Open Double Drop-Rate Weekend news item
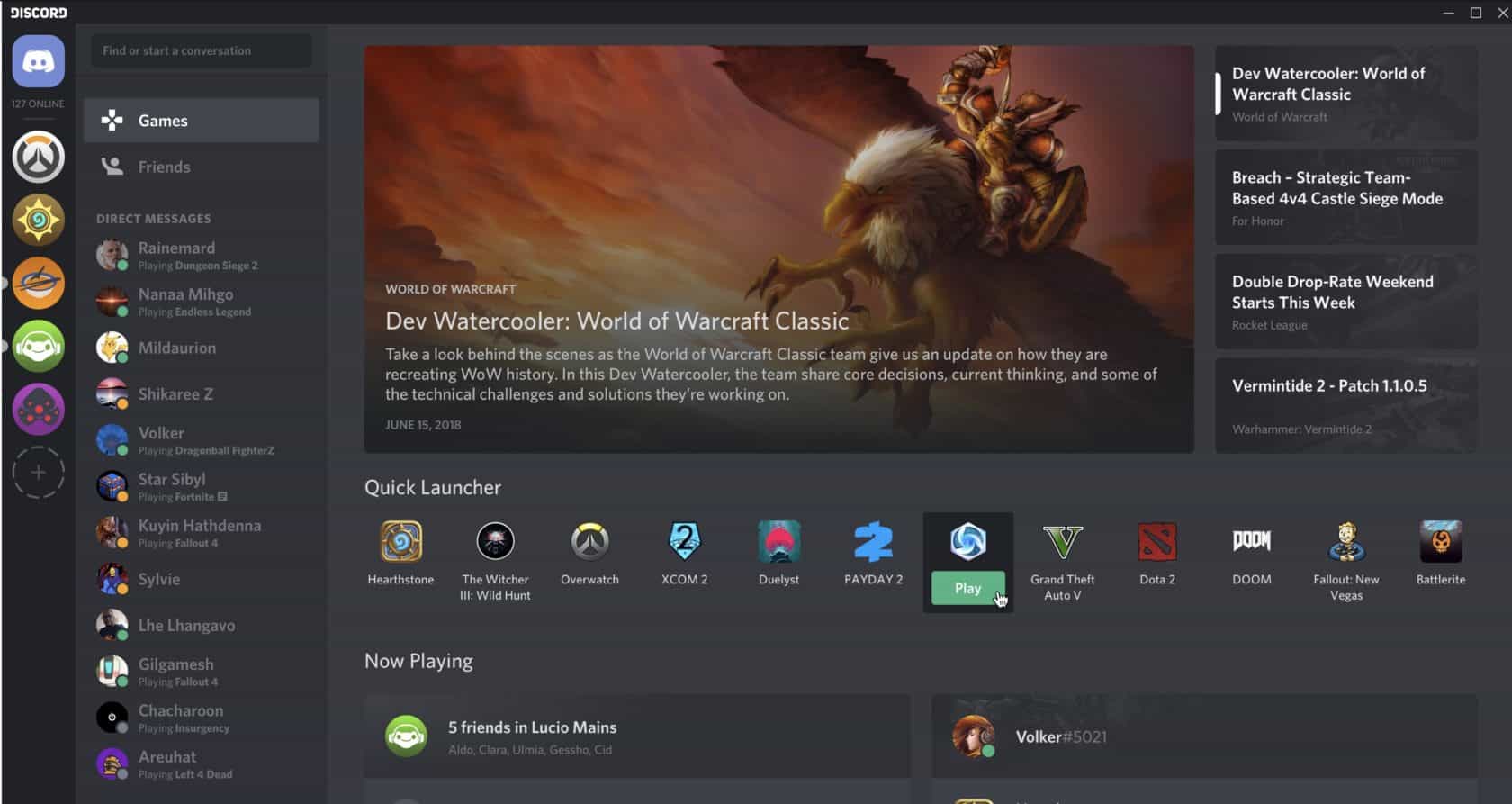 tap(1345, 302)
